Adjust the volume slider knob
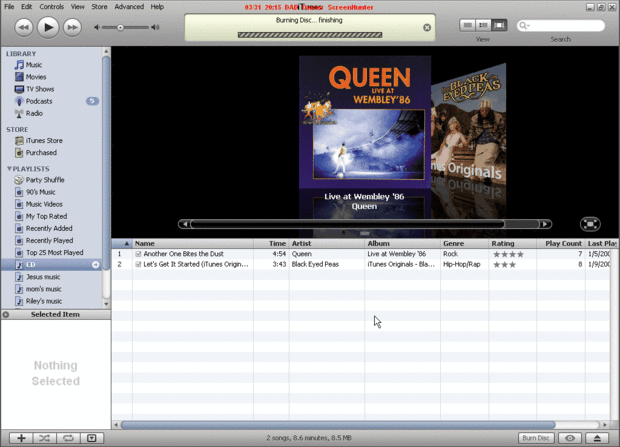 click(x=120, y=27)
